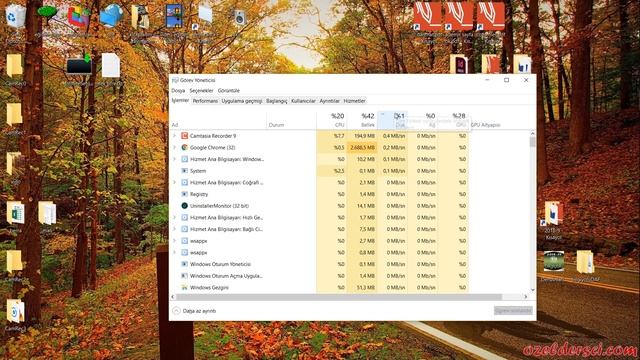The image size is (640, 360).
Task: Switch to the Kullanıcılar tab
Action: 303,101
